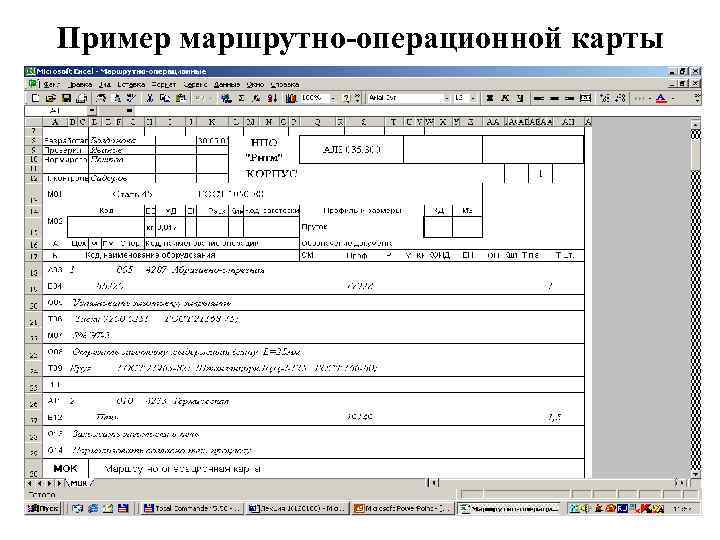Click the Chart Wizard icon
This screenshot has width=720, height=540.
[291, 98]
